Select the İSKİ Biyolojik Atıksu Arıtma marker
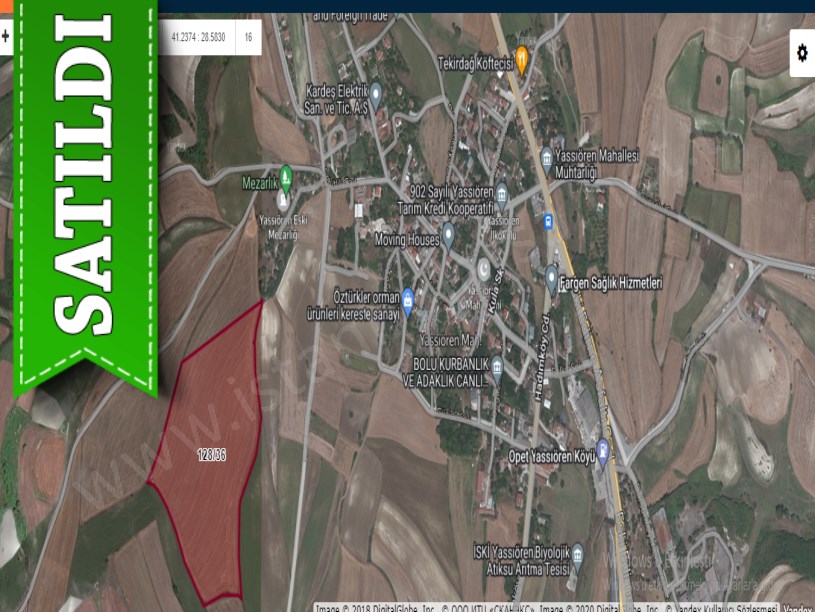This screenshot has height=612, width=815. pos(577,553)
